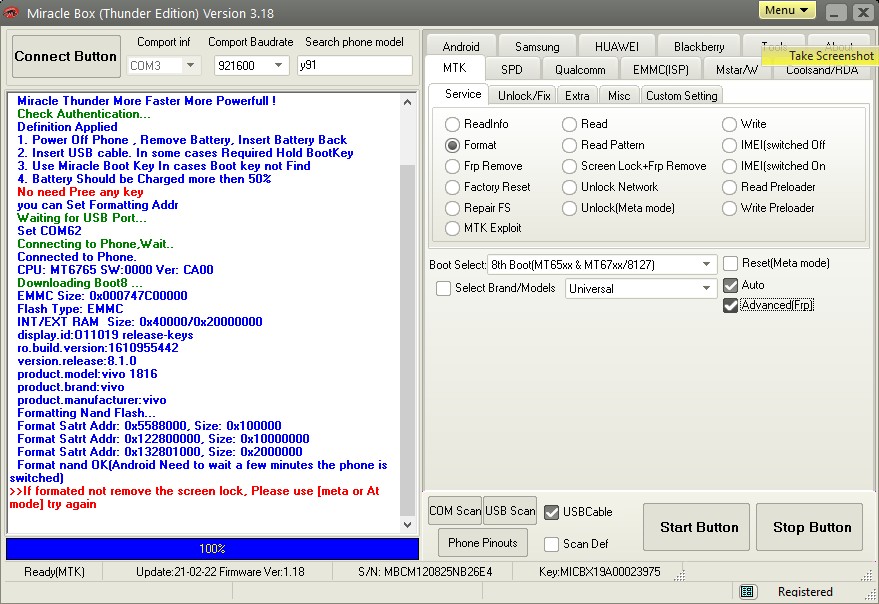Uncheck the Auto checkbox

pyautogui.click(x=730, y=285)
